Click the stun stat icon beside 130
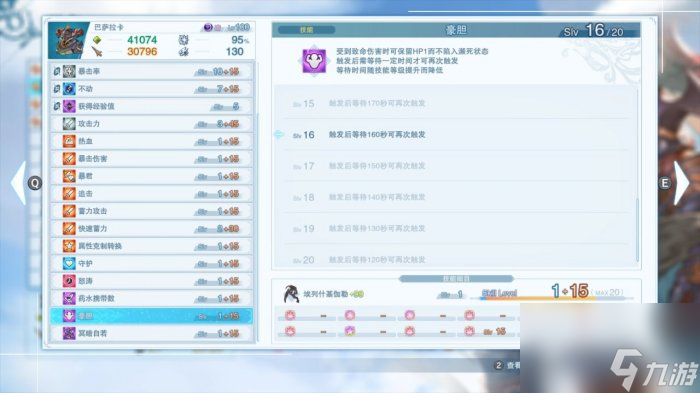This screenshot has height=393, width=700. coord(183,52)
